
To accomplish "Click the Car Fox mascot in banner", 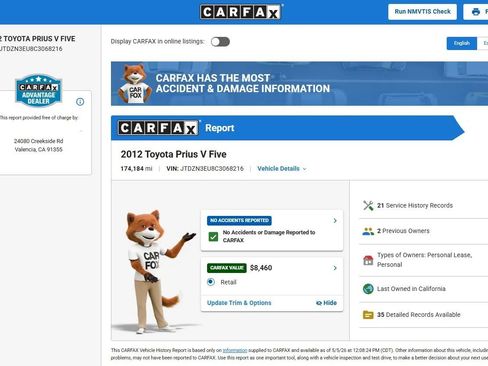I will 135,84.
